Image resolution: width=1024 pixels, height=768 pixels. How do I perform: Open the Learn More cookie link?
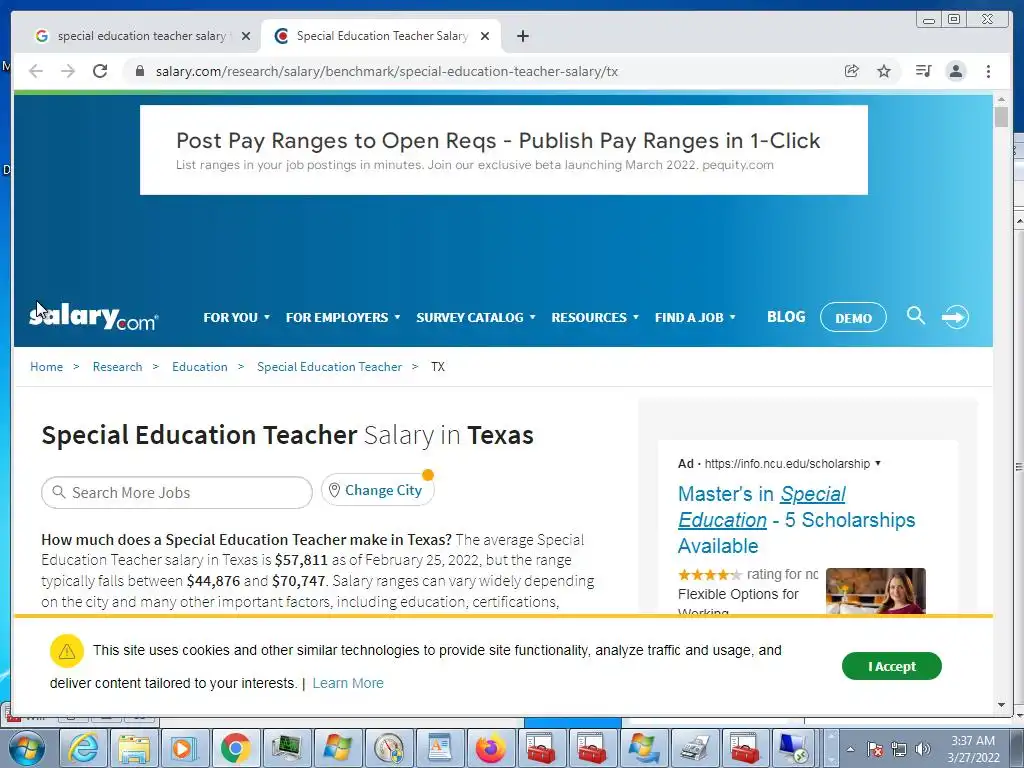tap(348, 683)
